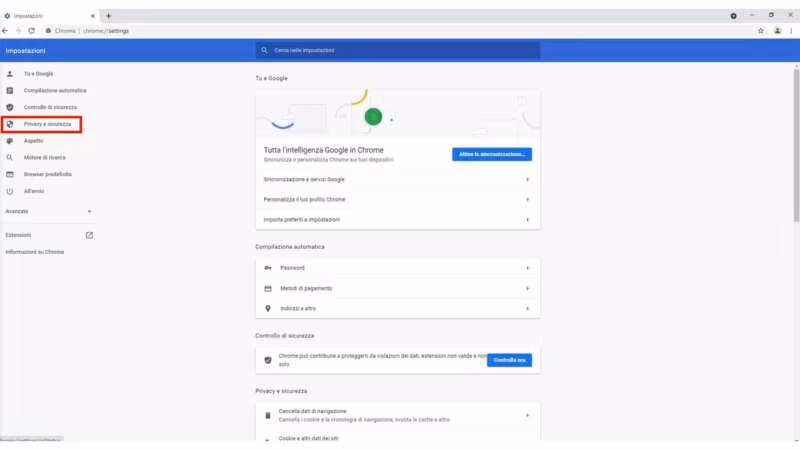The image size is (800, 450).
Task: Select Aspetto in sidebar
Action: click(34, 141)
